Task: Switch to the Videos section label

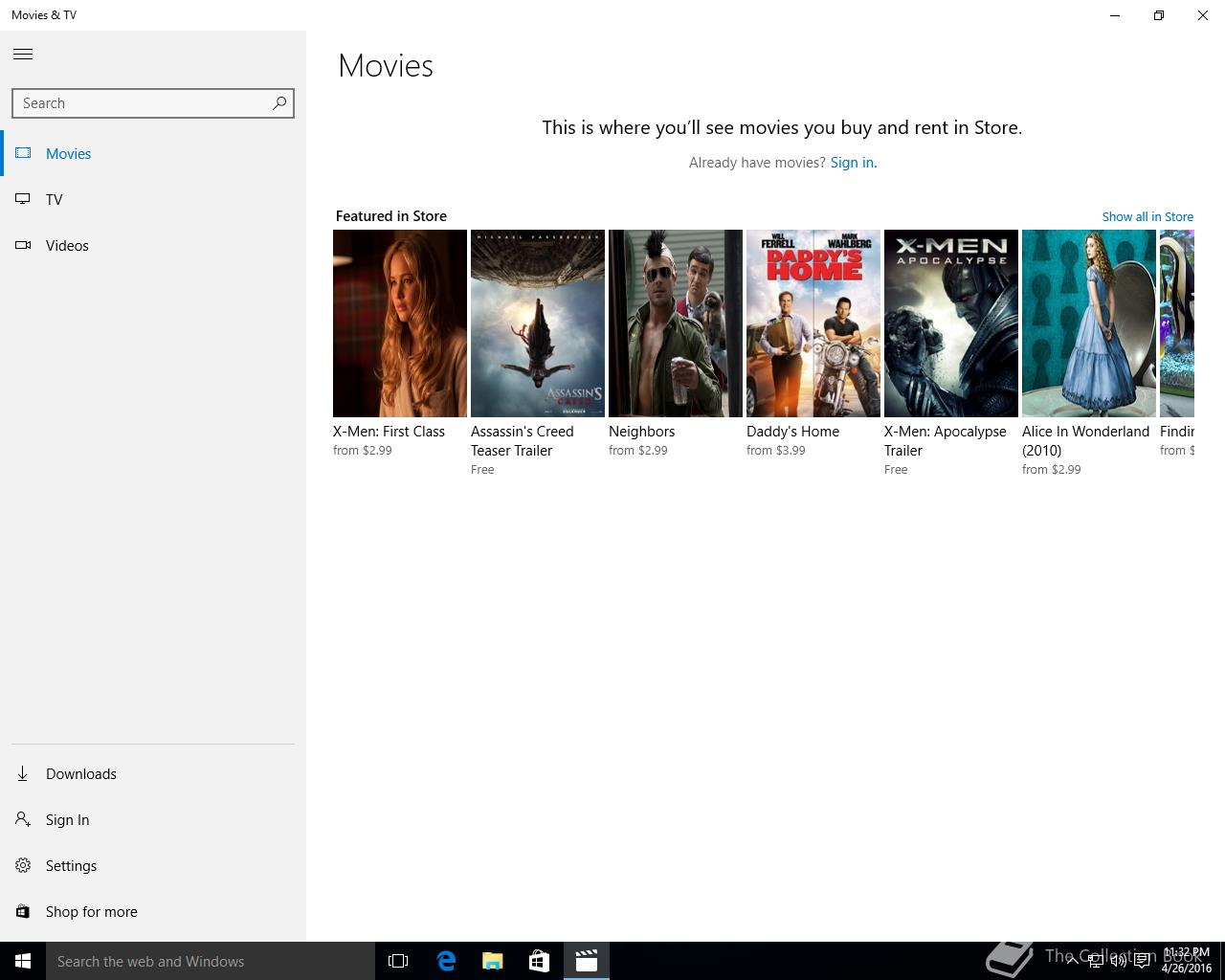Action: point(67,245)
